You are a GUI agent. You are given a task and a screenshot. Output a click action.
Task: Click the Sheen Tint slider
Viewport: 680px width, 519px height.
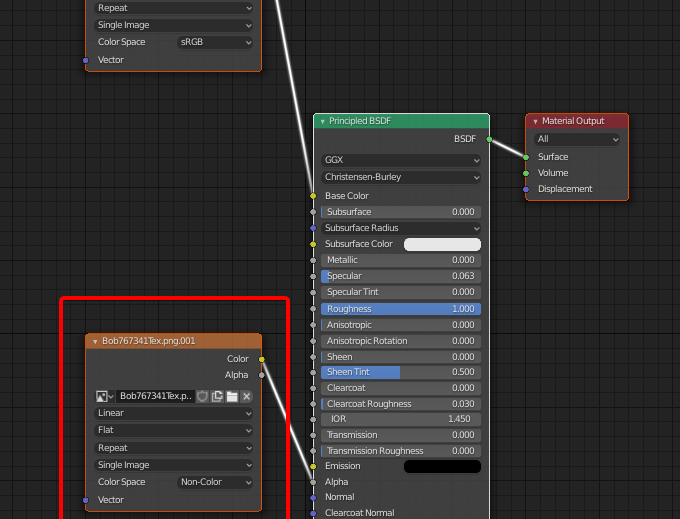coord(401,372)
